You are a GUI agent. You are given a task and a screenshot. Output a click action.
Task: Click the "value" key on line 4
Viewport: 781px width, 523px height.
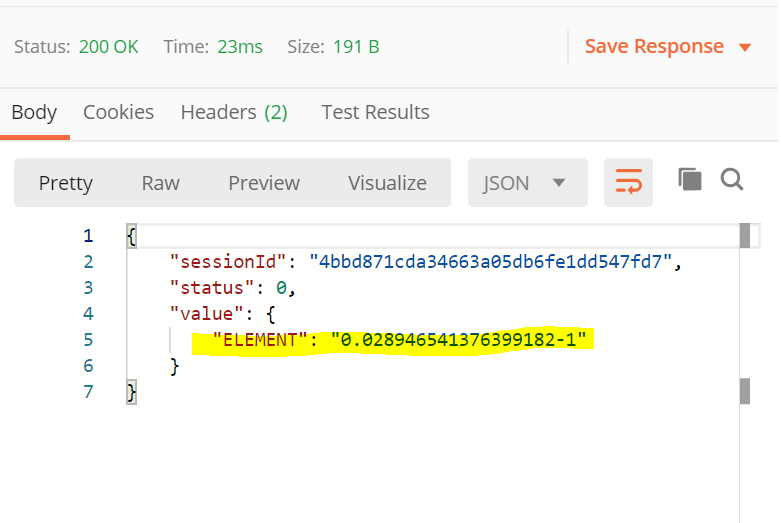coord(207,314)
